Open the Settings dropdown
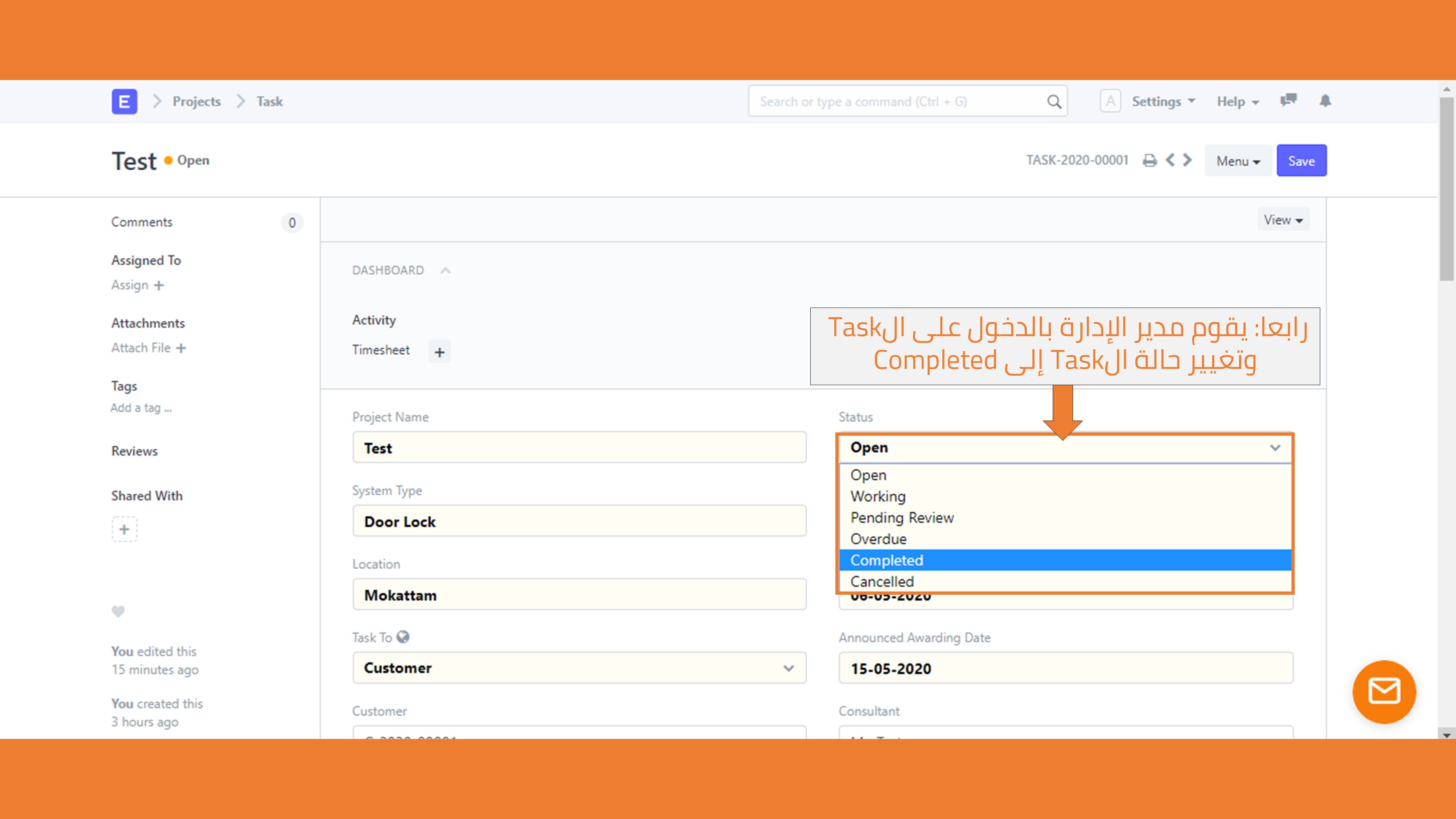The height and width of the screenshot is (819, 1456). point(1163,101)
